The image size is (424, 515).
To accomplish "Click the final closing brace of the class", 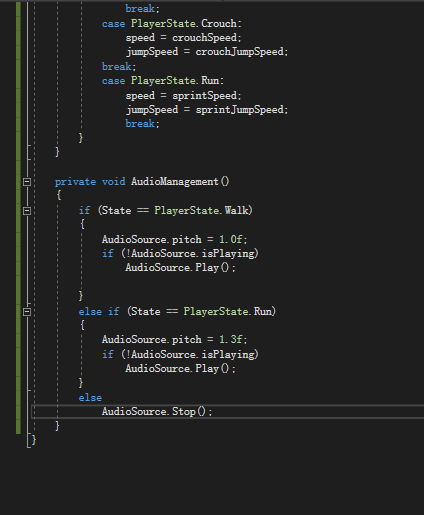I will click(x=33, y=440).
